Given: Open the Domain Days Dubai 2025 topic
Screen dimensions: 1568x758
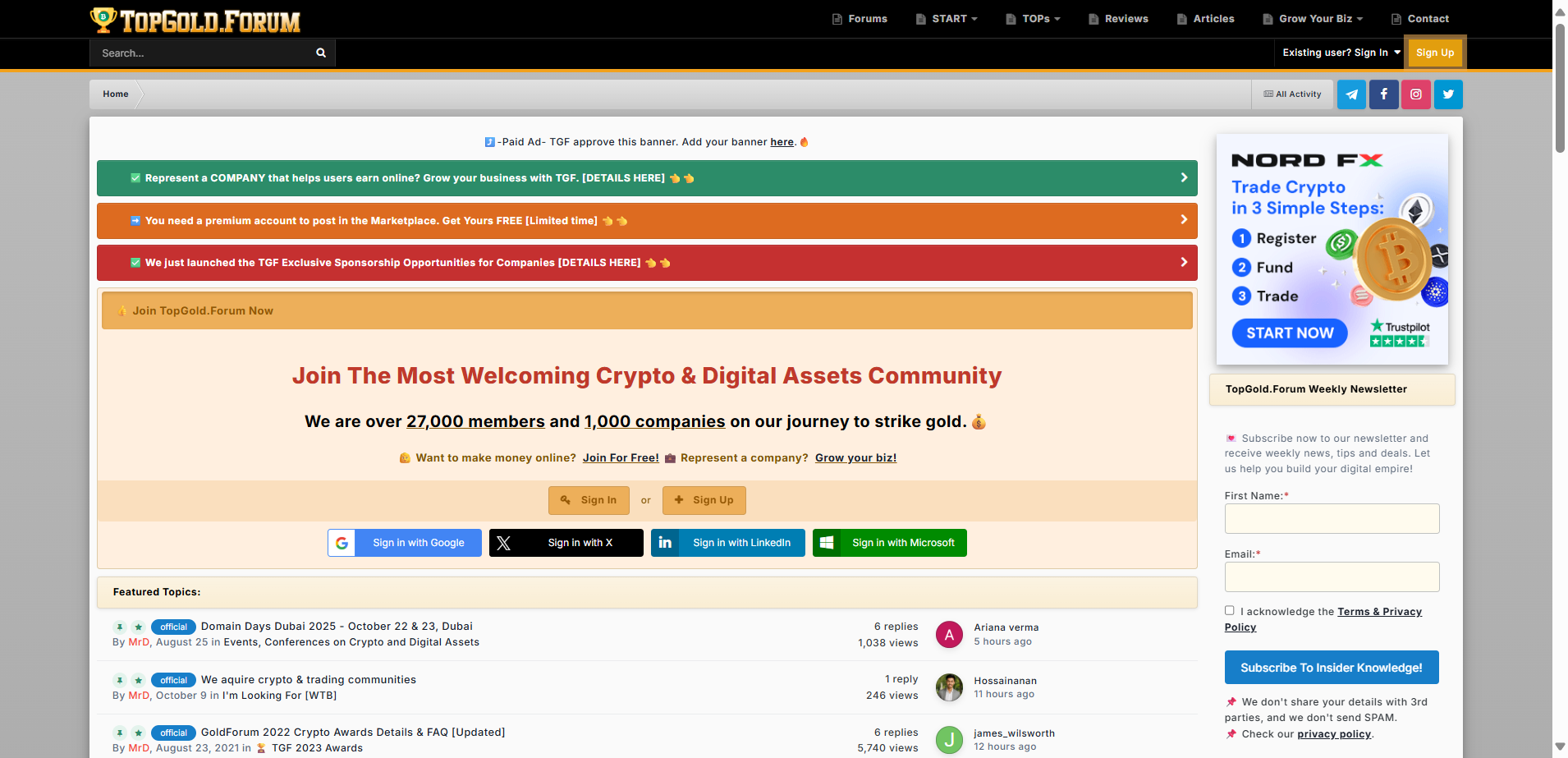Looking at the screenshot, I should point(337,627).
